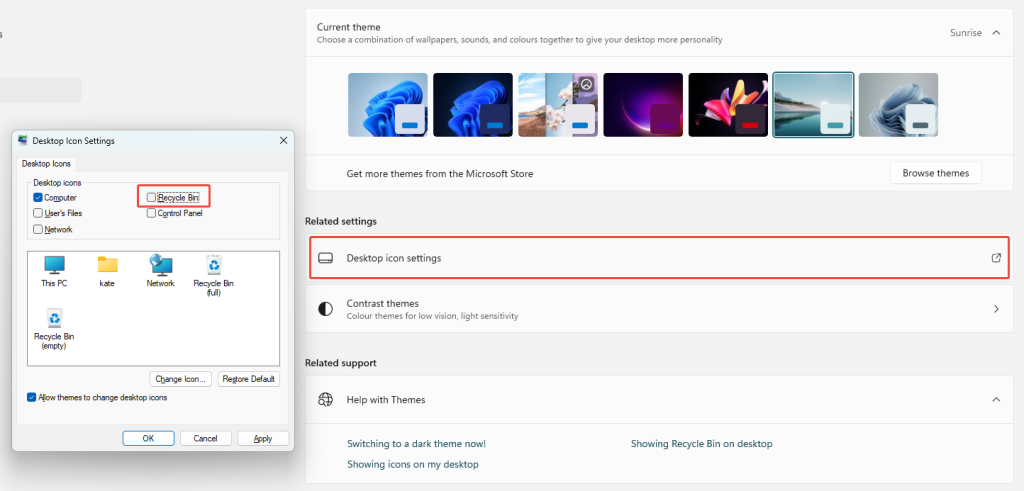Image resolution: width=1024 pixels, height=491 pixels.
Task: Collapse the Help with Themes section
Action: (x=996, y=400)
